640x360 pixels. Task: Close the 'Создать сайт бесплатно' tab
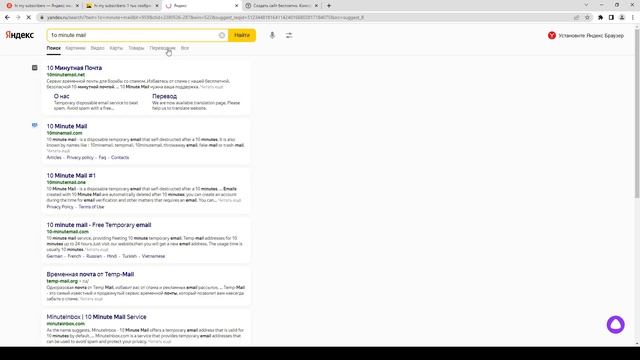click(316, 6)
